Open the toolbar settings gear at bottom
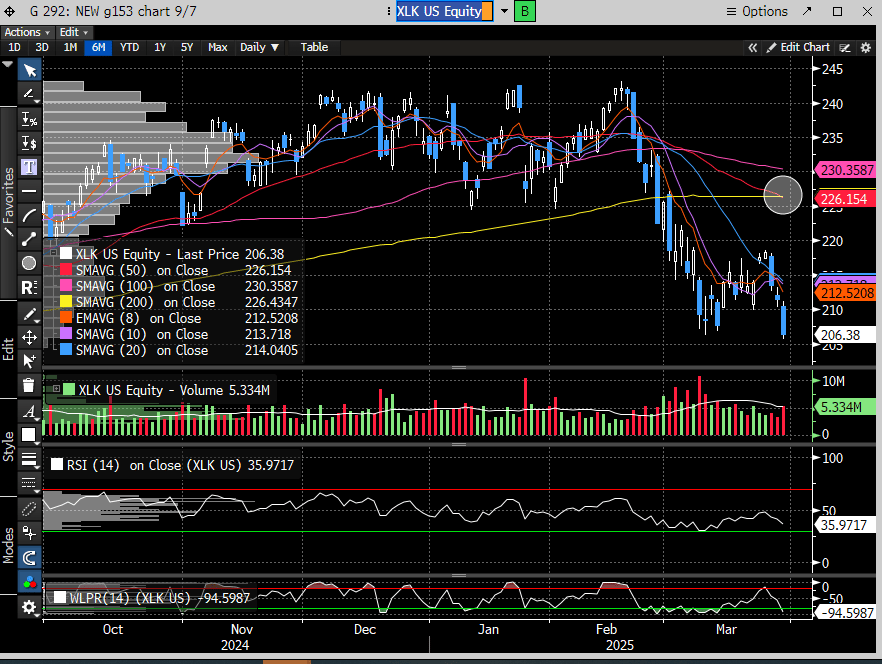Screen dimensions: 882x664 [x=29, y=607]
